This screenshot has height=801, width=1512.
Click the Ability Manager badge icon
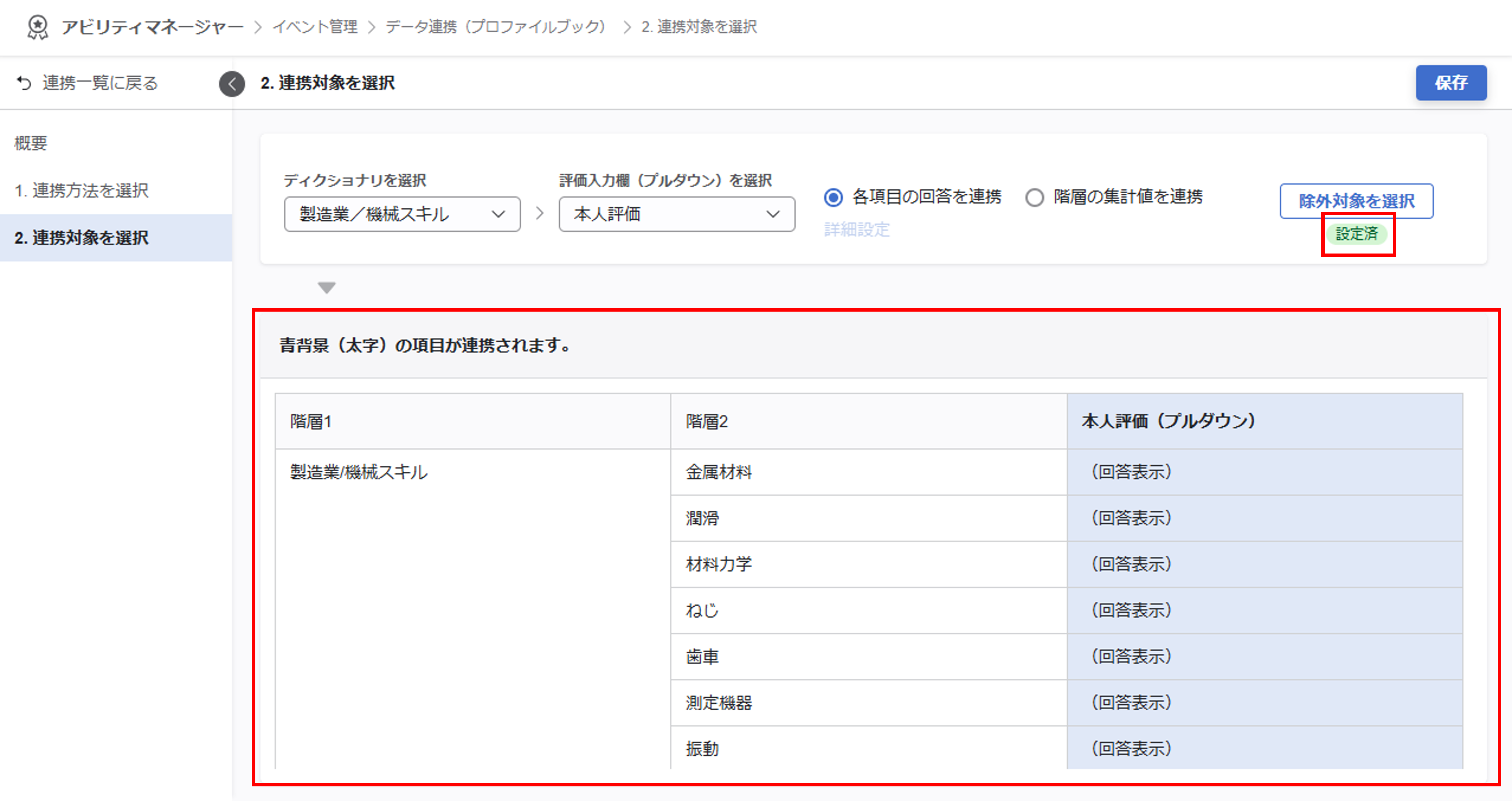coord(38,27)
